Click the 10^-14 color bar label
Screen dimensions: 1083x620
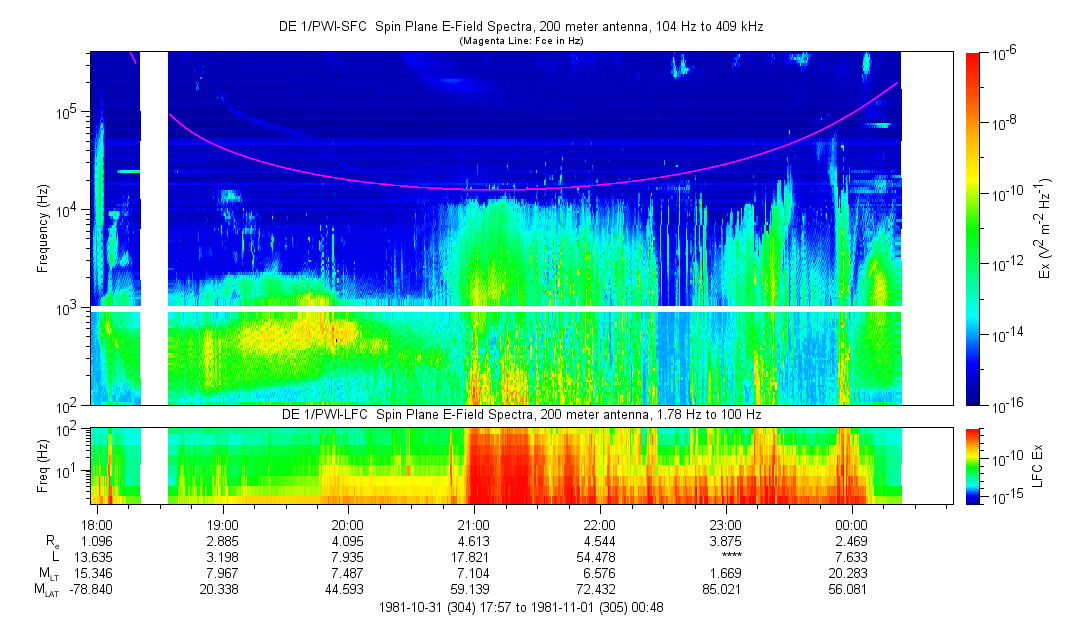pyautogui.click(x=1006, y=334)
